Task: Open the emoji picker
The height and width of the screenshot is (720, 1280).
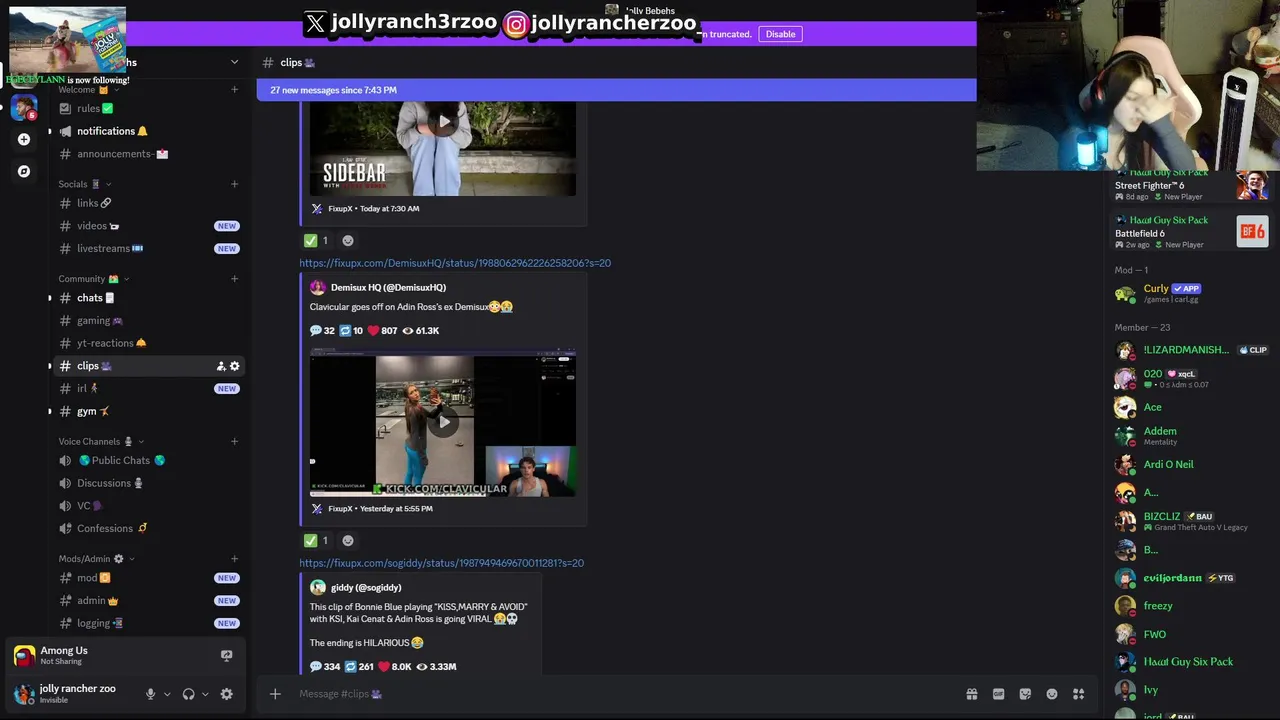Action: click(1052, 694)
